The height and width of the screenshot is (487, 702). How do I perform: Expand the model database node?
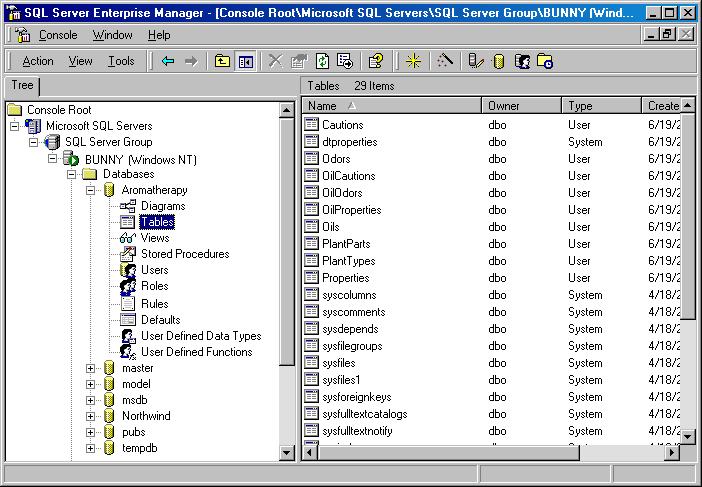(x=90, y=384)
